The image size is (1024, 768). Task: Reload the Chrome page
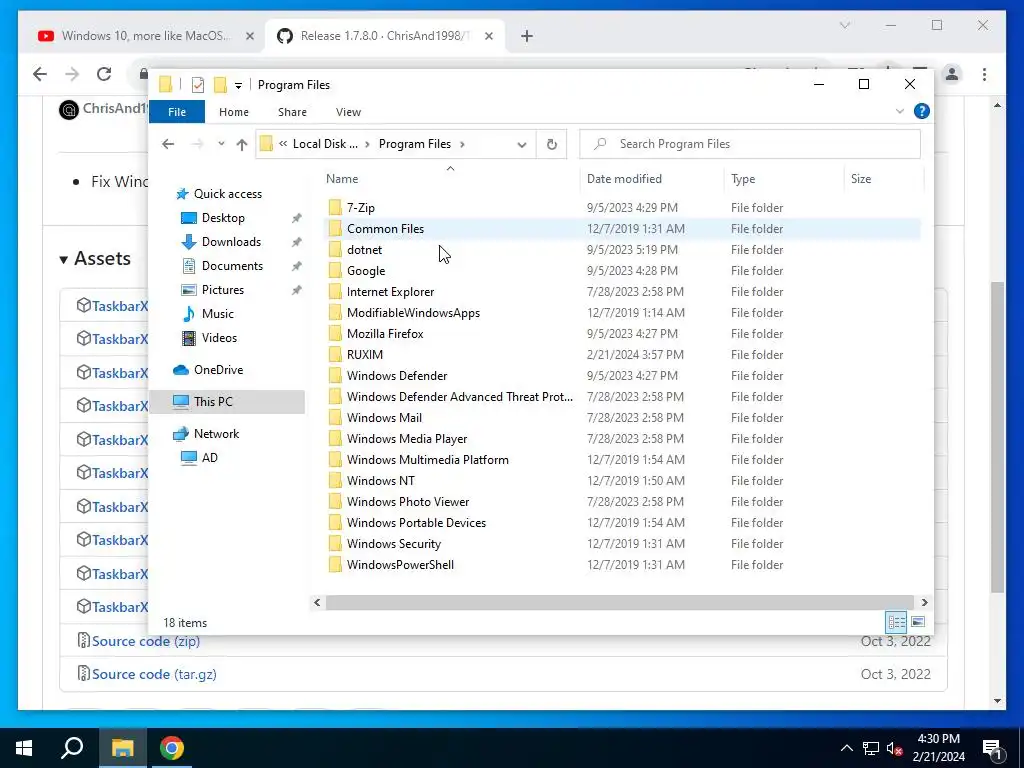104,74
